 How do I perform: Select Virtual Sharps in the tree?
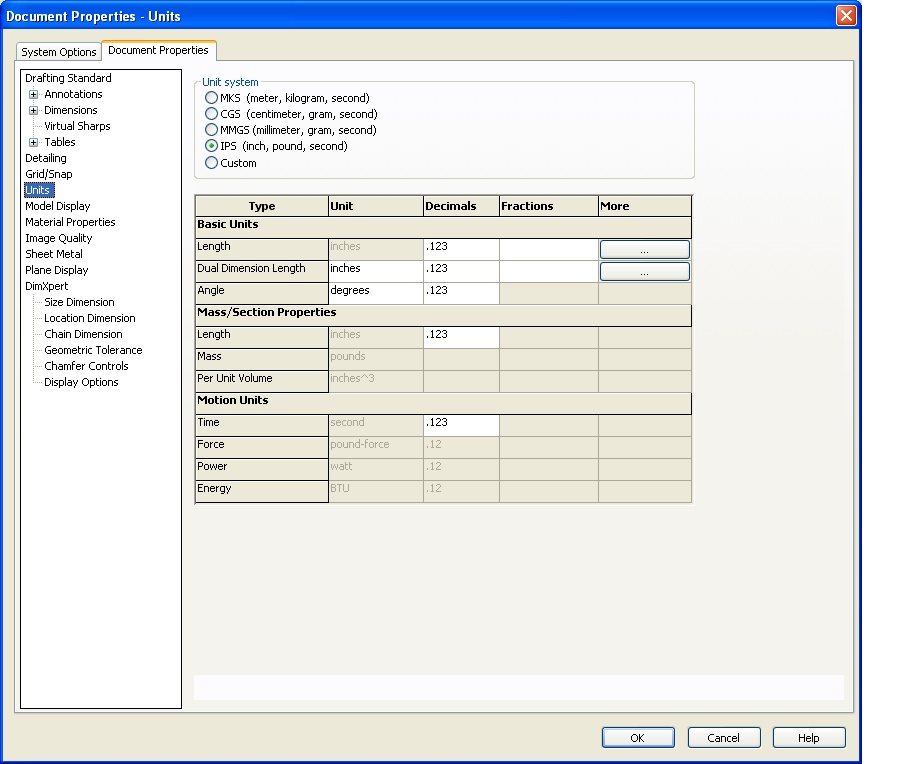(77, 126)
